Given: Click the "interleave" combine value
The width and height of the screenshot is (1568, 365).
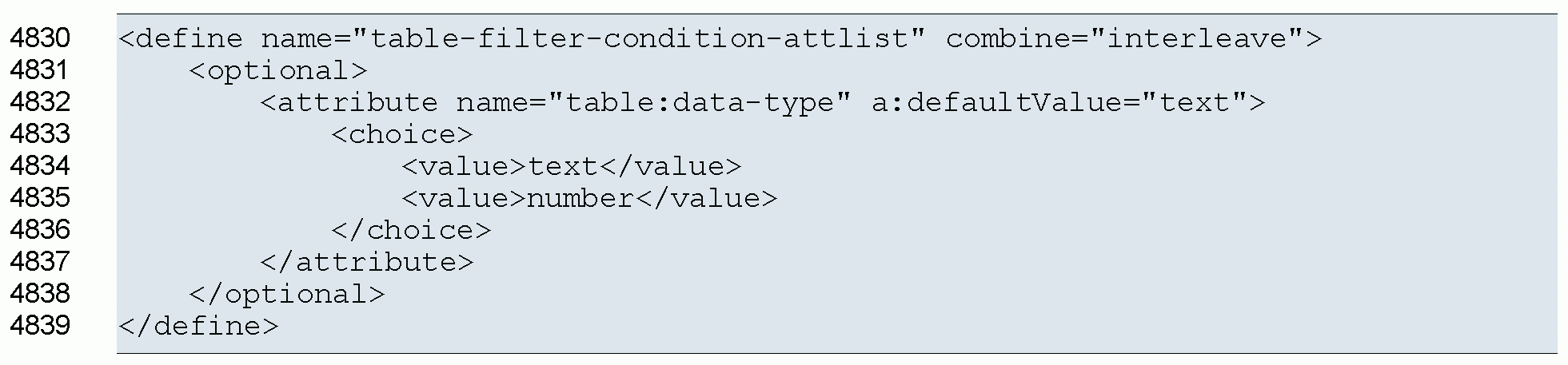Looking at the screenshot, I should (1206, 38).
